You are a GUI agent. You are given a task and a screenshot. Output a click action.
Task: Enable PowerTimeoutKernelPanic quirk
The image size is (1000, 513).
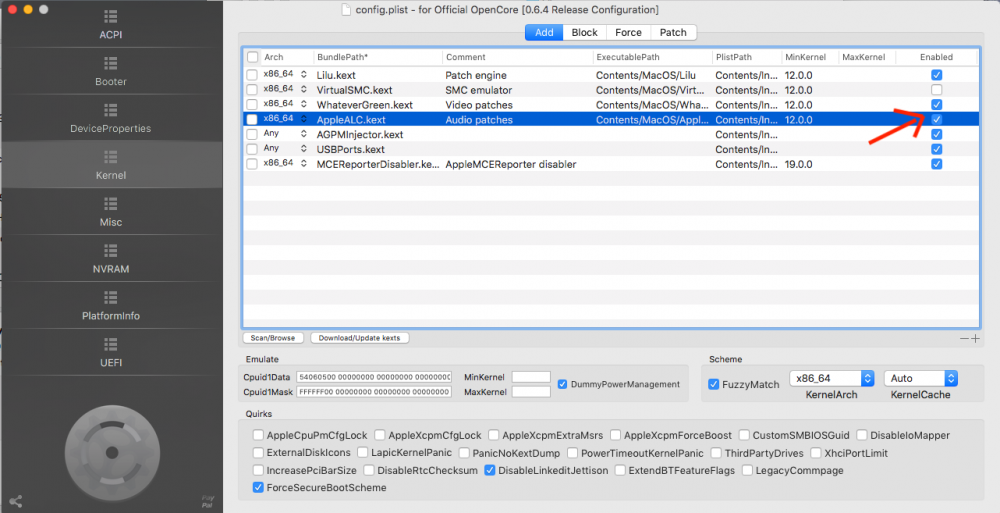click(x=572, y=453)
